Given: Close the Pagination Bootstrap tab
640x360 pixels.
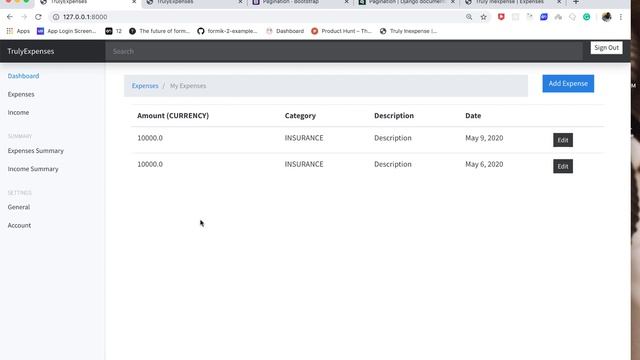Looking at the screenshot, I should coord(347,2).
